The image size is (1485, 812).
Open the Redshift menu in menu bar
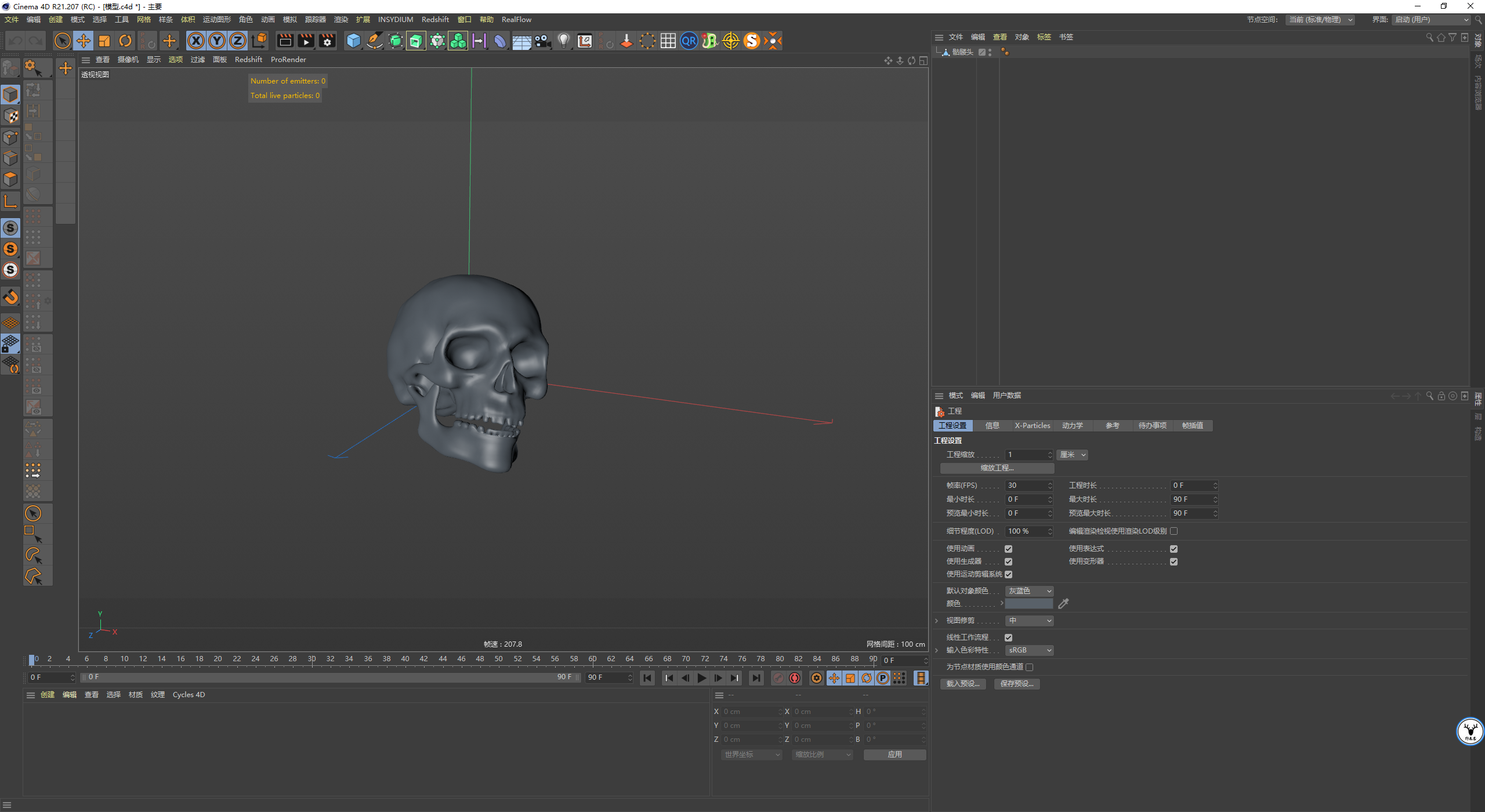tap(435, 20)
